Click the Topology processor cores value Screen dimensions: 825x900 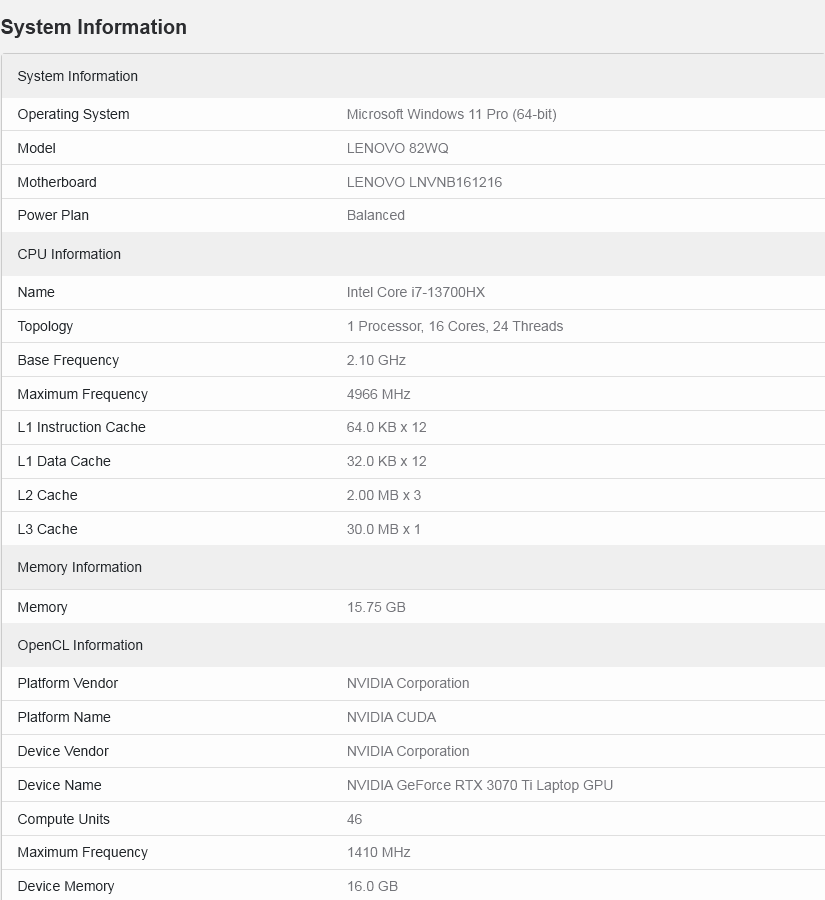[454, 326]
